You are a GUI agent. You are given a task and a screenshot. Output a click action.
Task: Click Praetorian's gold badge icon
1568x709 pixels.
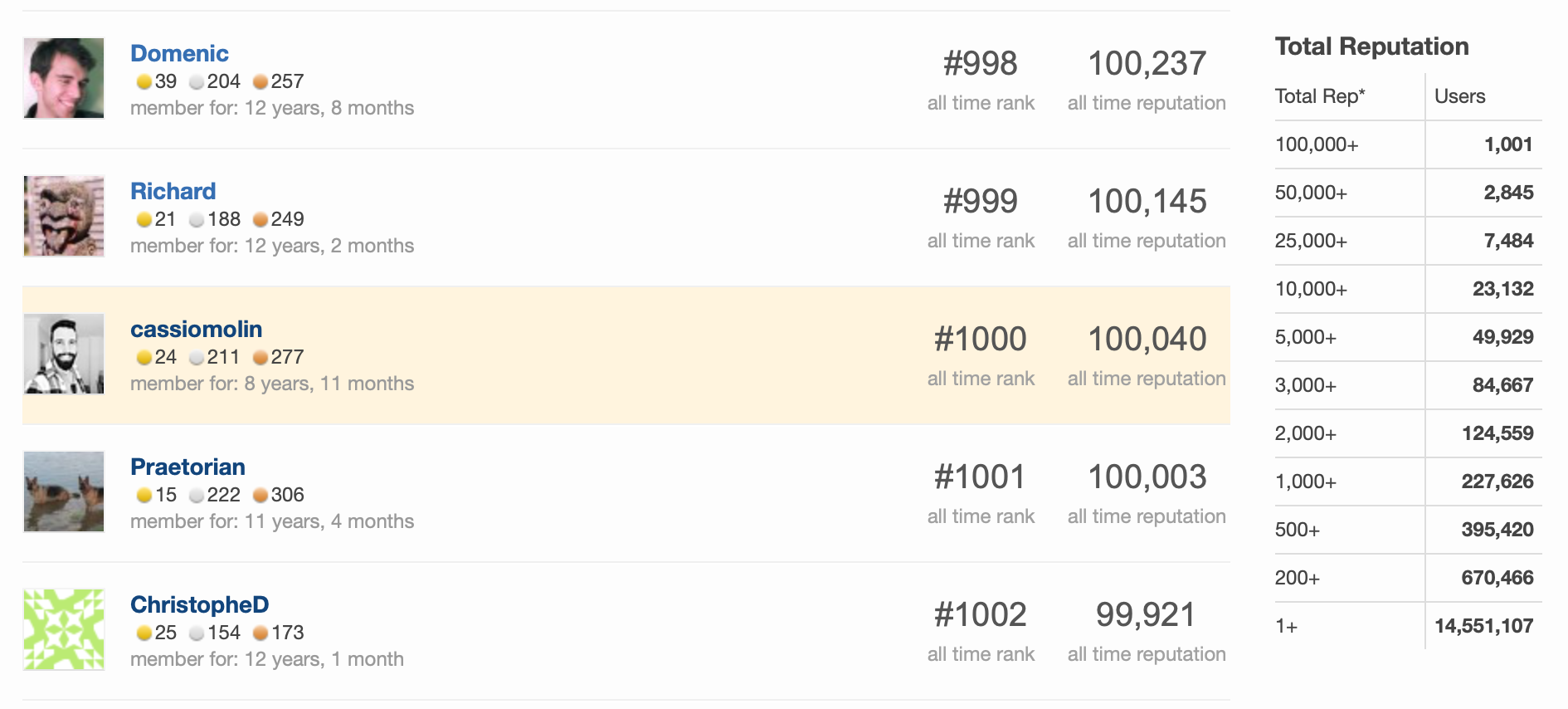(144, 495)
